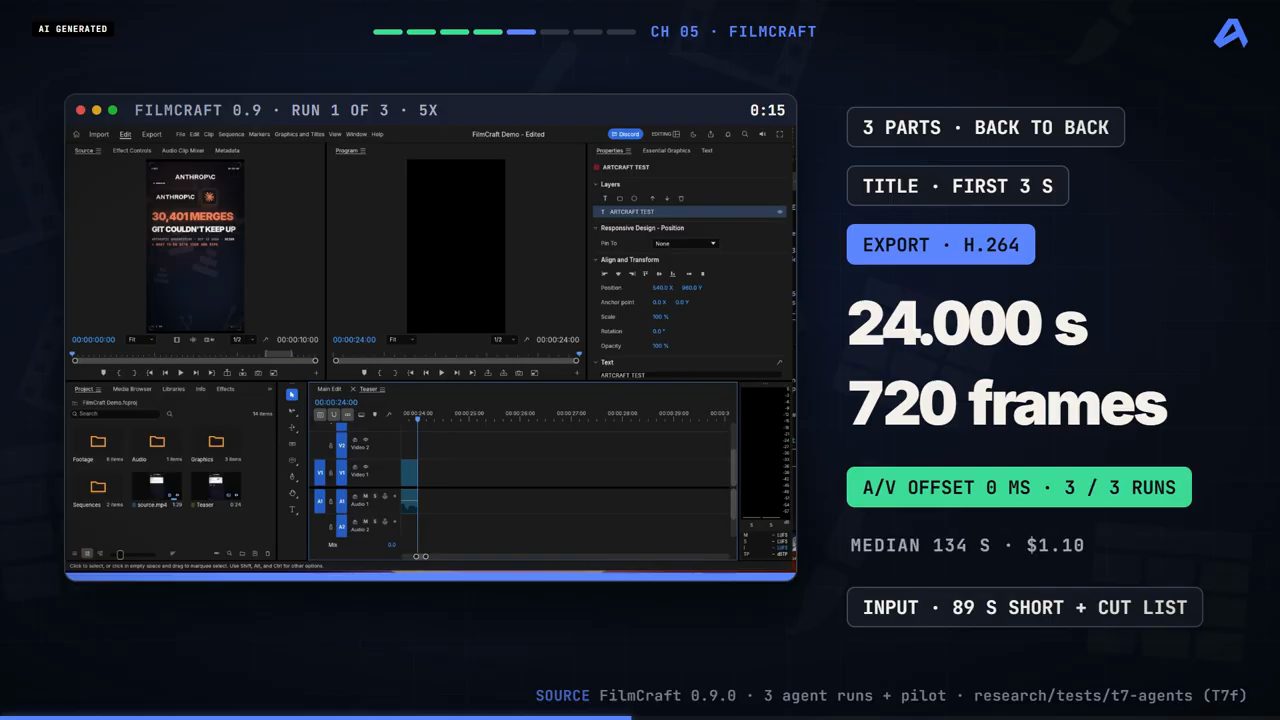
Task: Play the Source monitor clip
Action: click(180, 373)
